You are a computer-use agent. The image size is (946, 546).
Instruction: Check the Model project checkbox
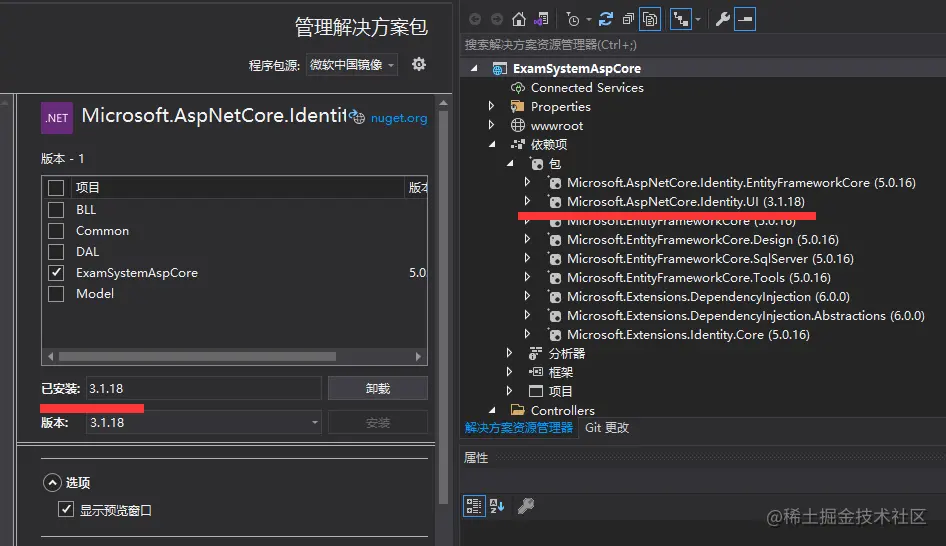[56, 294]
